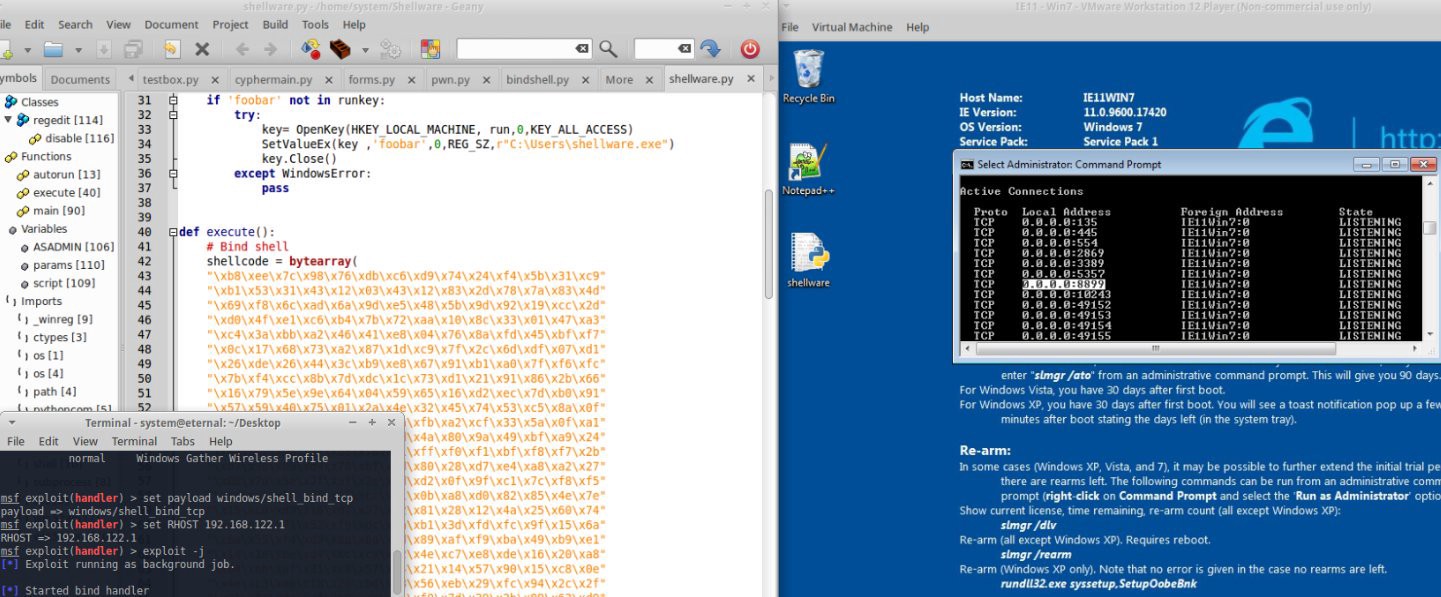Switch to the testbox.py tab
1441x597 pixels.
click(x=170, y=79)
